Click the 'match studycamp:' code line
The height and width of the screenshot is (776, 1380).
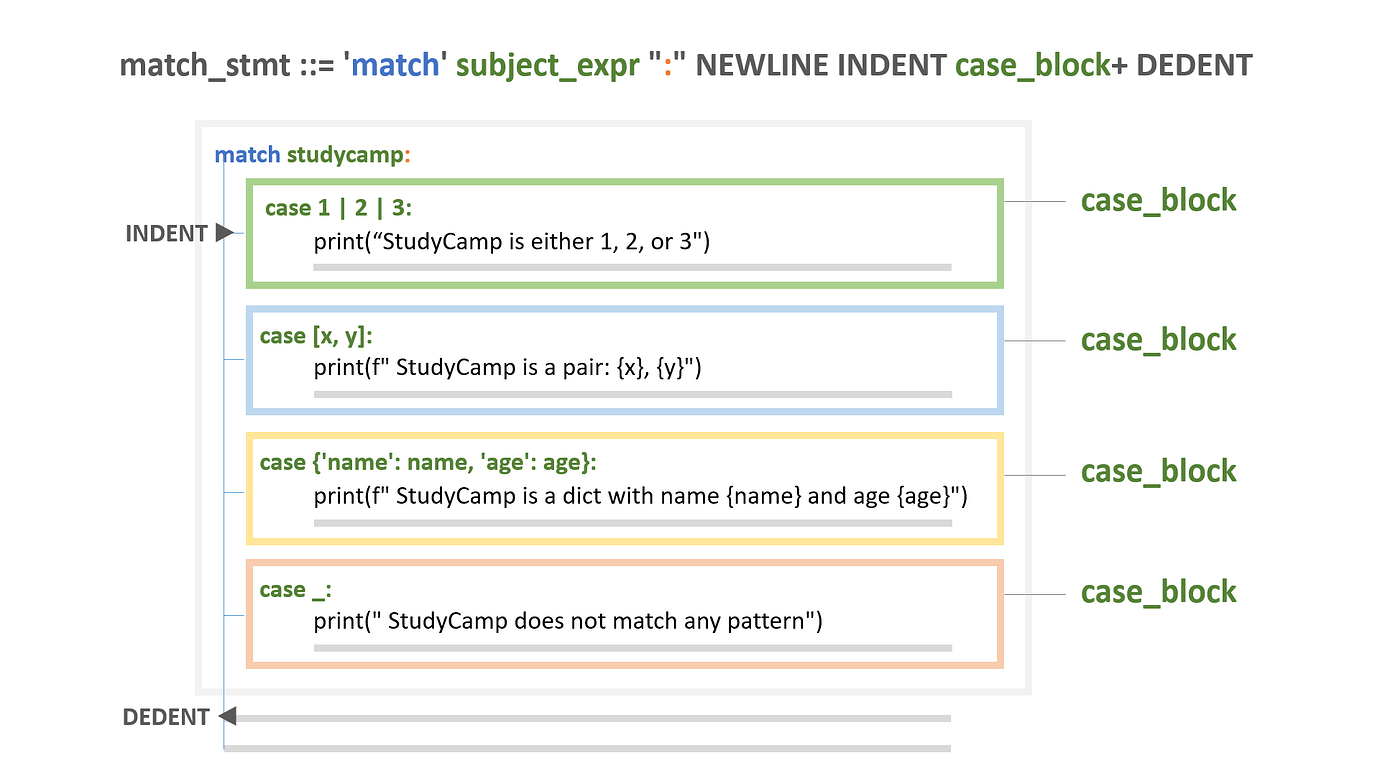[x=313, y=155]
